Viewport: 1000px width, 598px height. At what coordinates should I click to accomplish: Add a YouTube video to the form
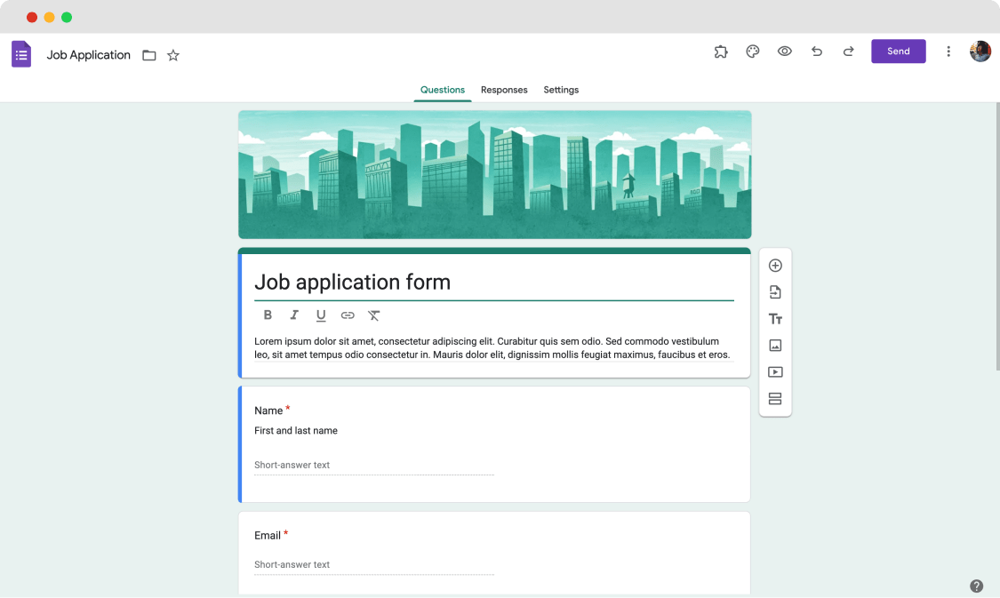775,372
